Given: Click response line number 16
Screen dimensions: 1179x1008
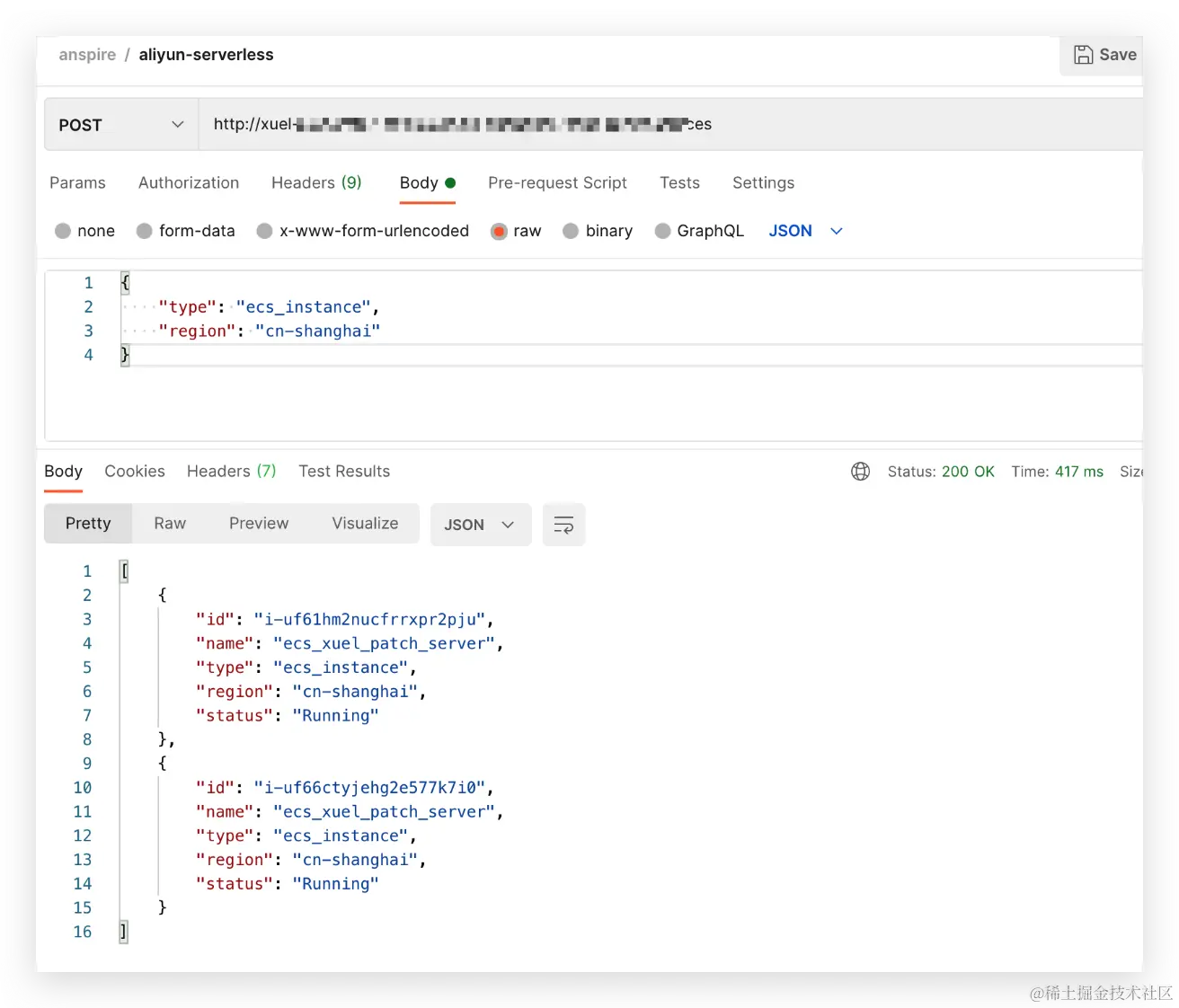Looking at the screenshot, I should [x=83, y=932].
